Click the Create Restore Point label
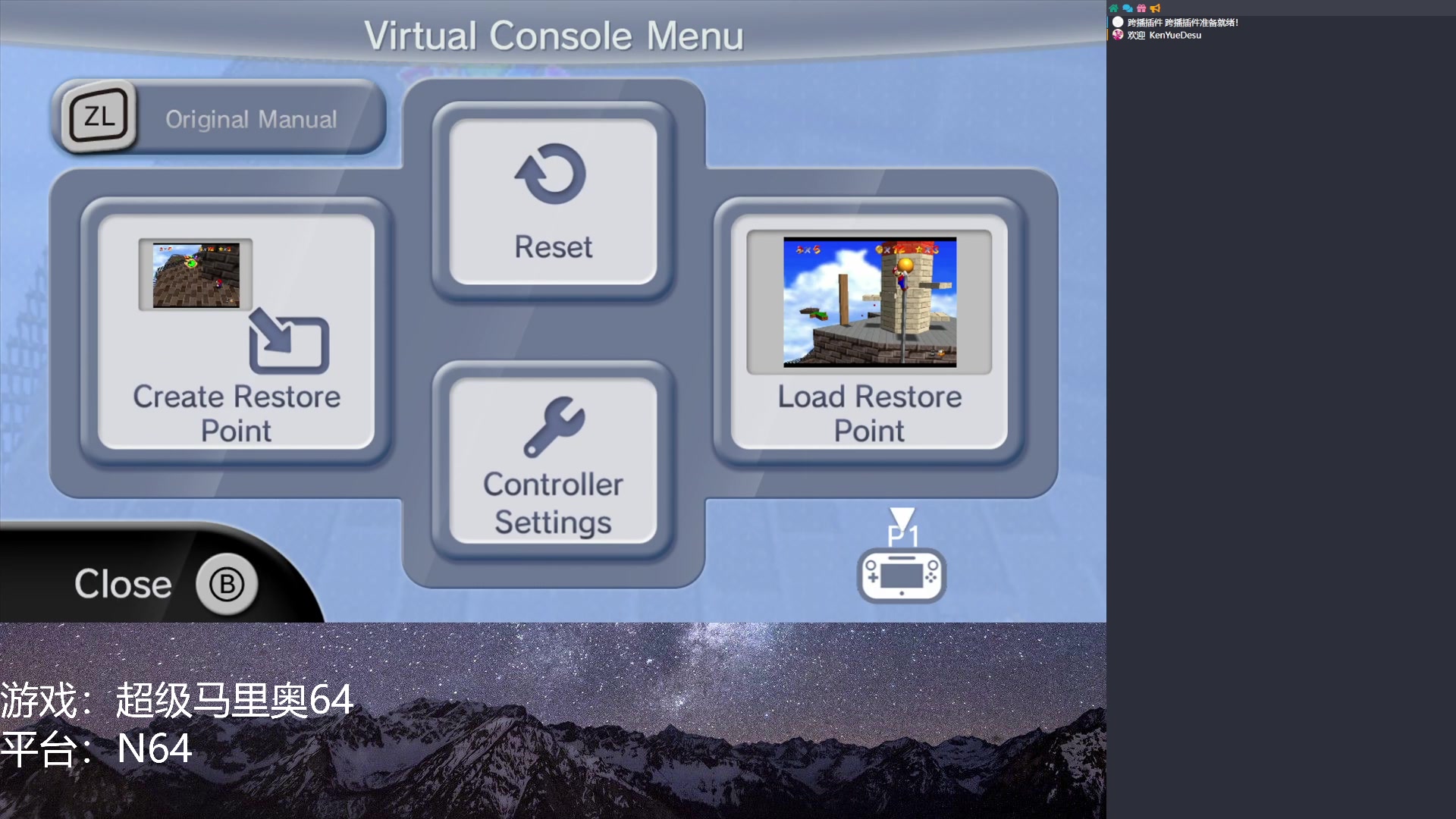1456x819 pixels. point(237,413)
